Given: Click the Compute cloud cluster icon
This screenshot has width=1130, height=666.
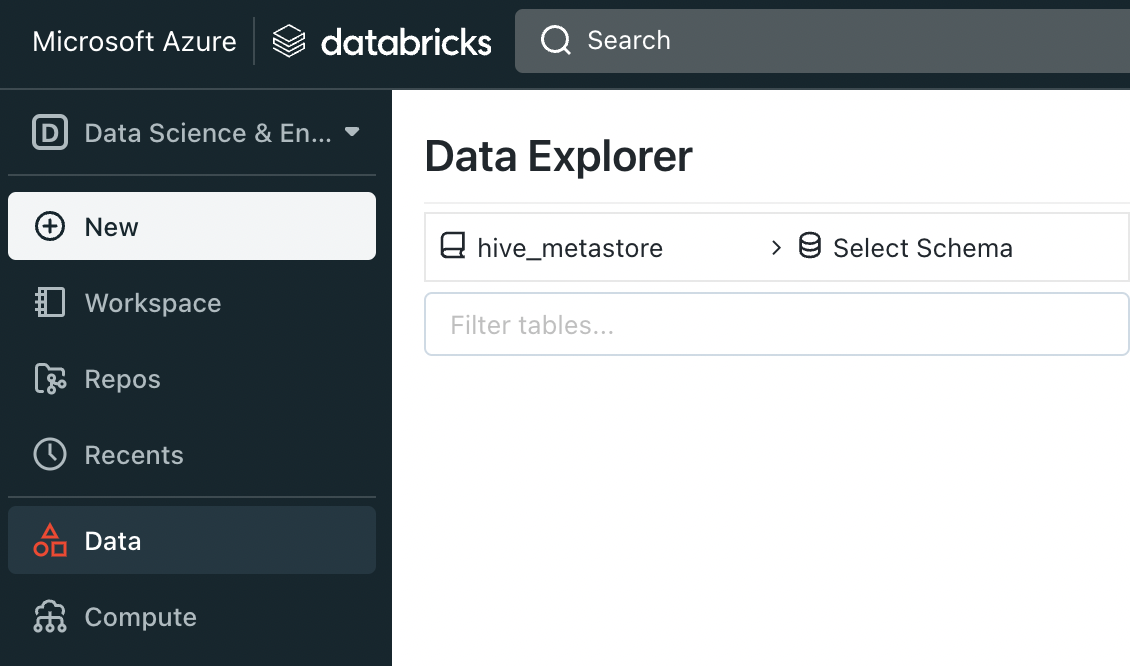Looking at the screenshot, I should tap(50, 617).
